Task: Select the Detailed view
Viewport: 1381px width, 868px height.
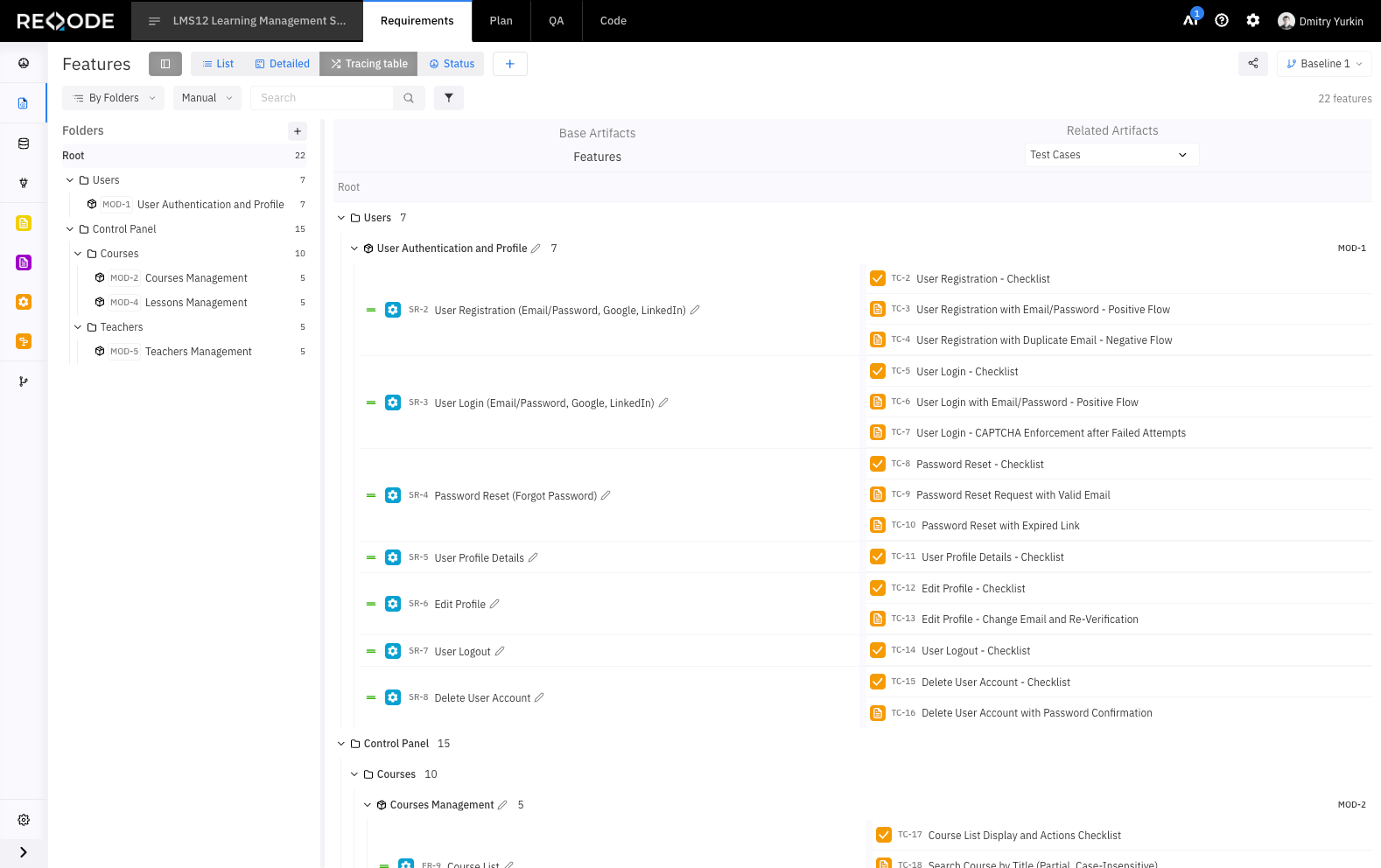Action: tap(282, 64)
